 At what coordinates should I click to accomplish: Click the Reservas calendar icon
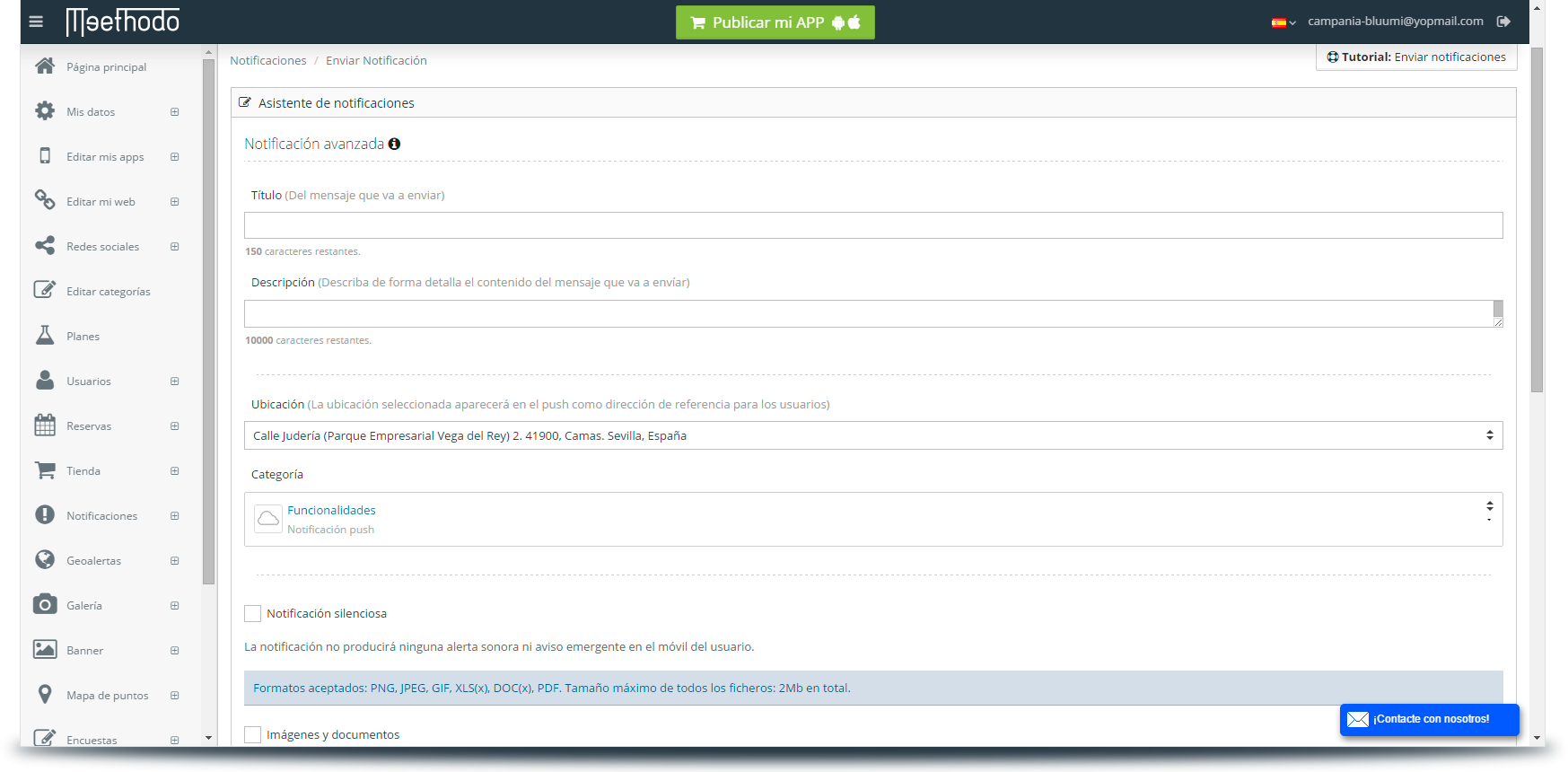(x=45, y=425)
